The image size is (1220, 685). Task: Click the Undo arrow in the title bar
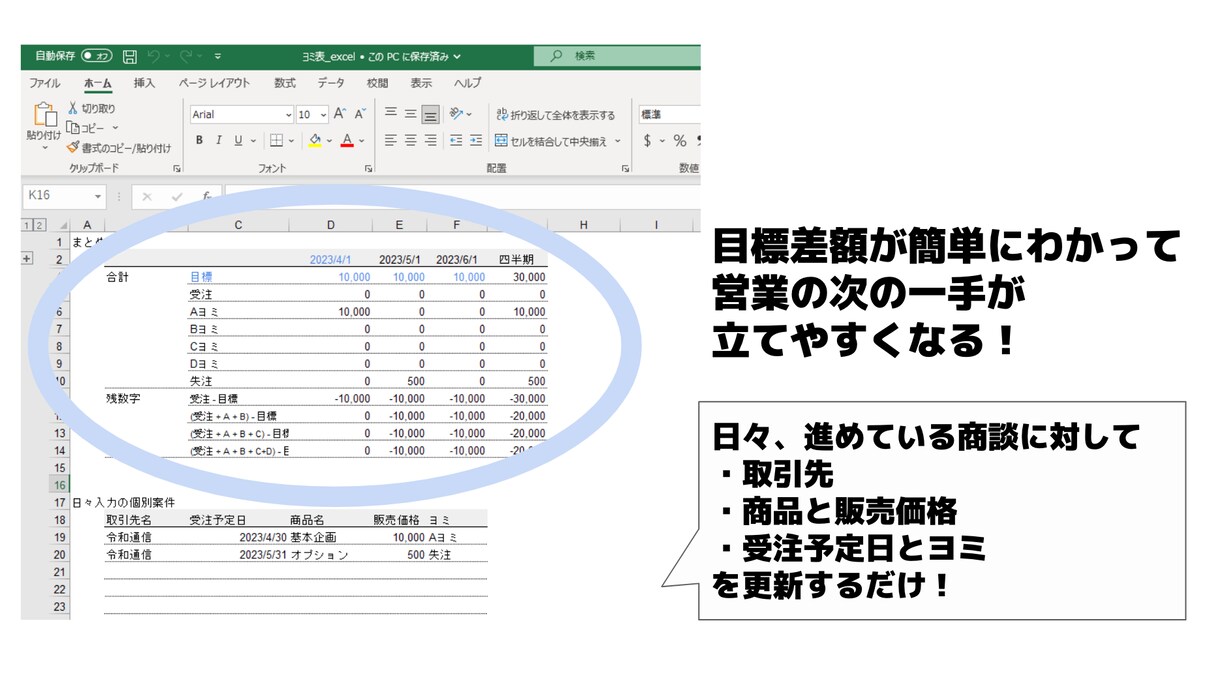pos(154,57)
